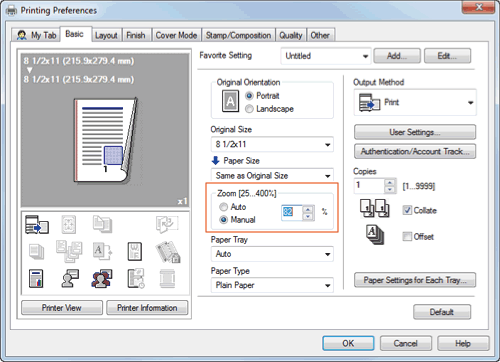The image size is (500, 362).
Task: Click the page preview thumbnail
Action: pyautogui.click(x=106, y=141)
